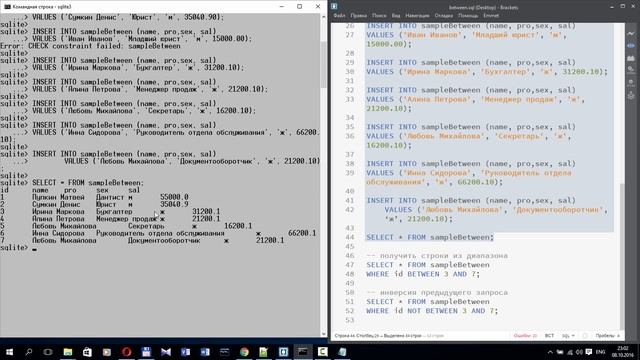Click the command prompt vertical scrollbar thumb
The width and height of the screenshot is (640, 360).
324,65
